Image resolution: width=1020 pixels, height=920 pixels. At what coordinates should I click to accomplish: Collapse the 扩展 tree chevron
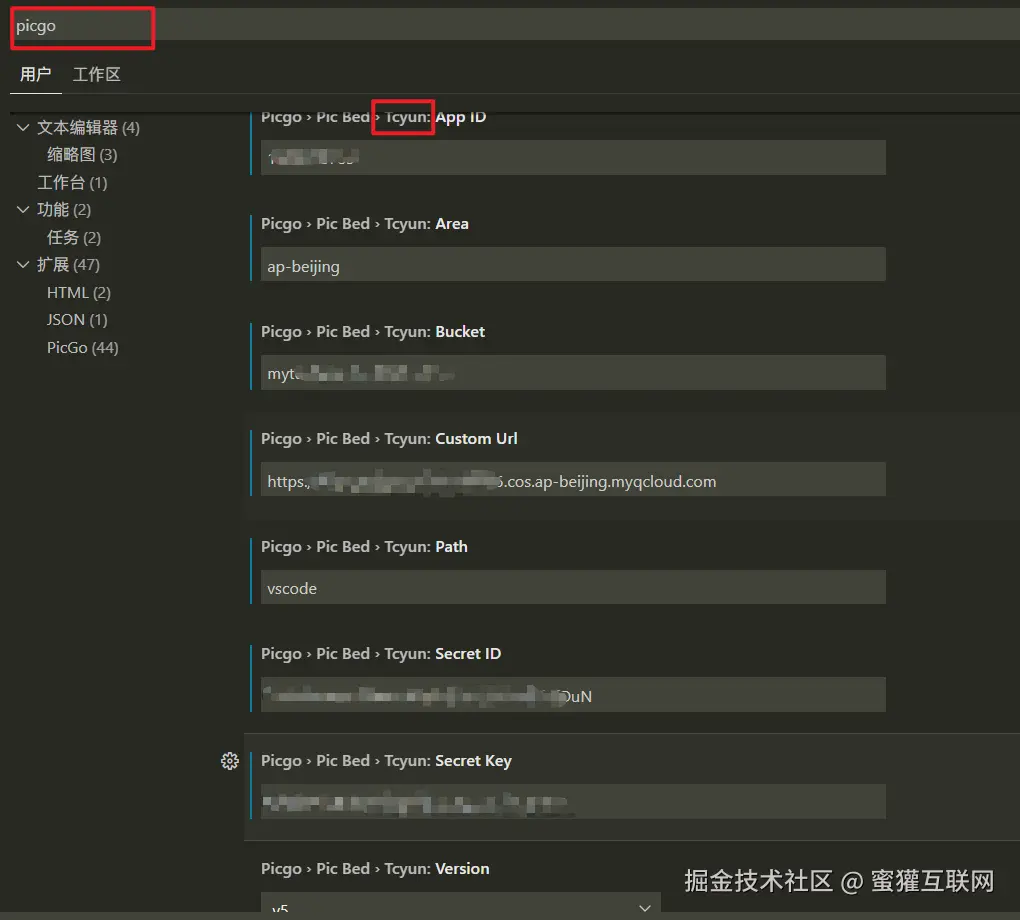coord(23,265)
